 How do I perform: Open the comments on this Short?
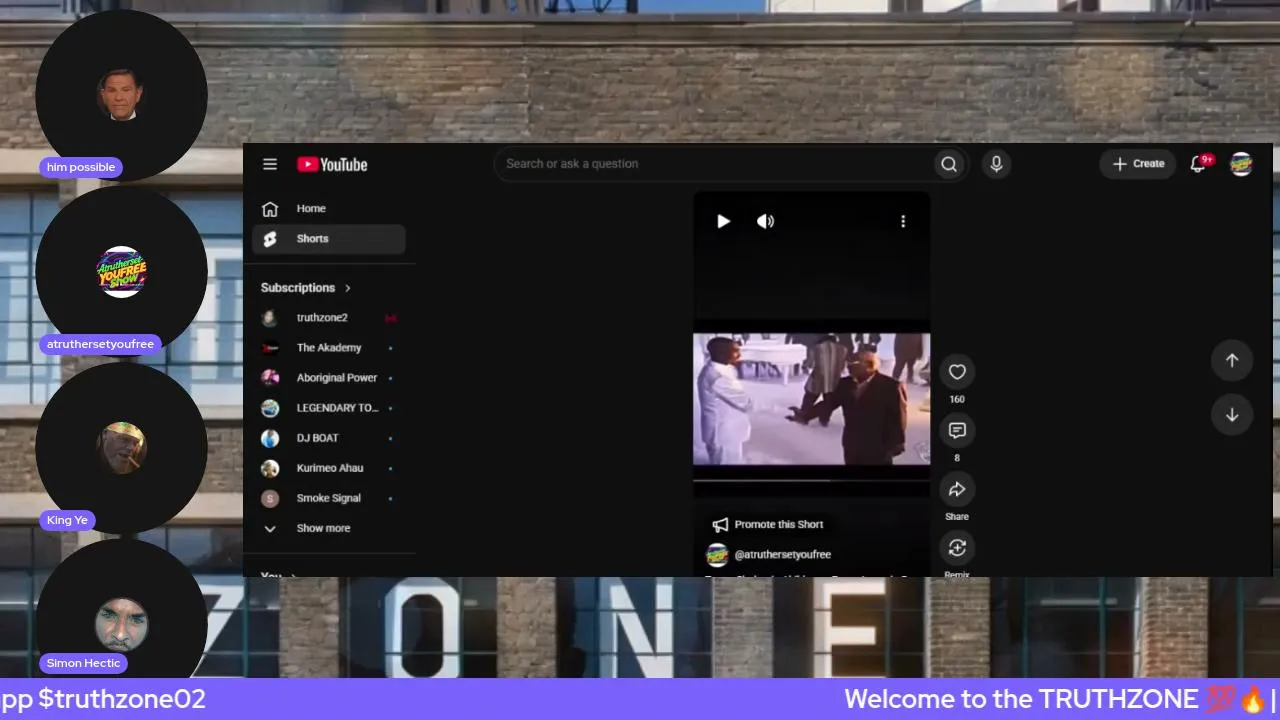pyautogui.click(x=957, y=430)
